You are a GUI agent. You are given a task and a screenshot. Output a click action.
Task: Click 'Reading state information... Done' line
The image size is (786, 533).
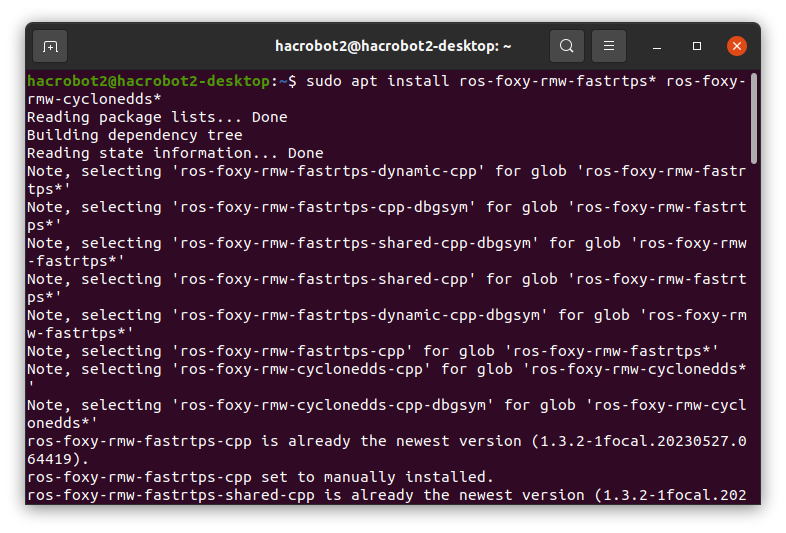(x=175, y=153)
